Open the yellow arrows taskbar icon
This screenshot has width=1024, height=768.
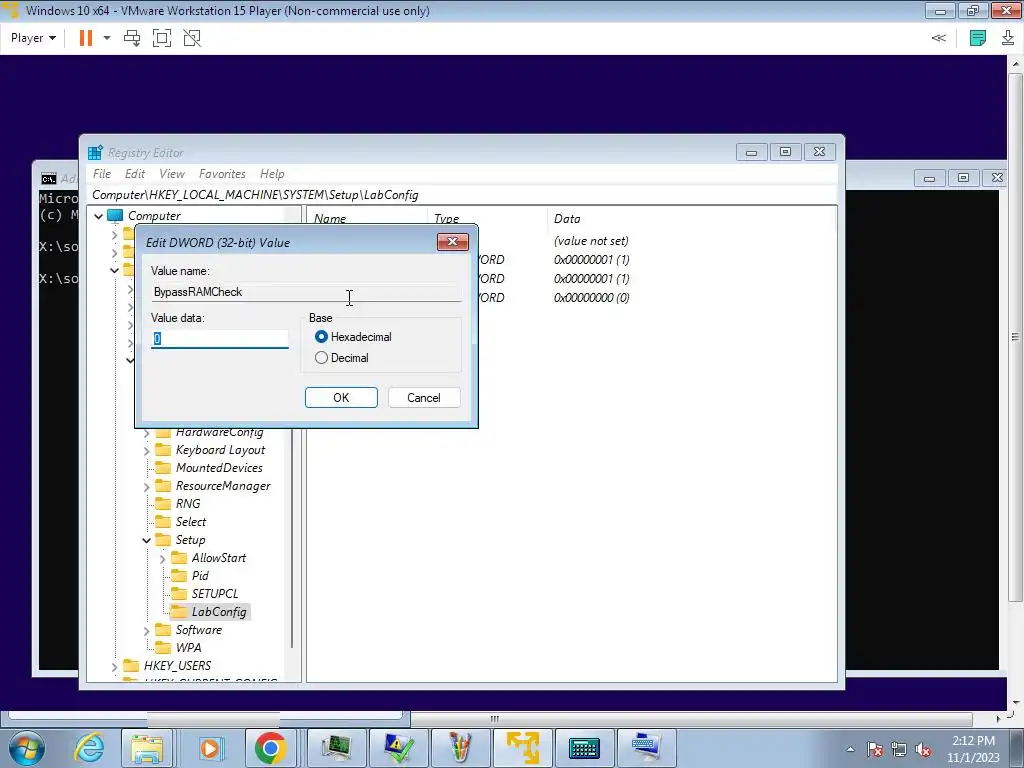[x=522, y=748]
